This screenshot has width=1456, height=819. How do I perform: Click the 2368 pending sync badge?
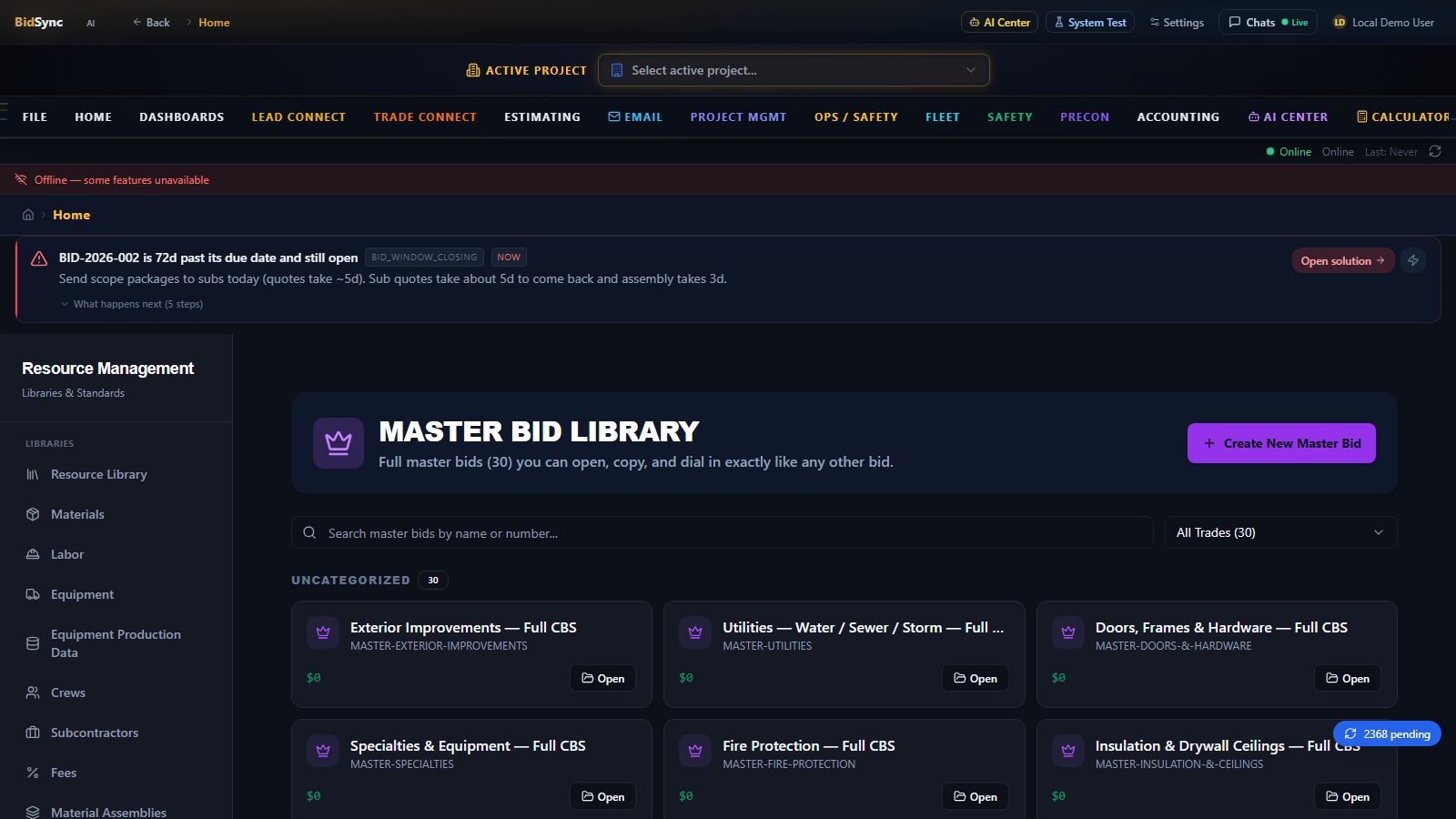[1387, 733]
